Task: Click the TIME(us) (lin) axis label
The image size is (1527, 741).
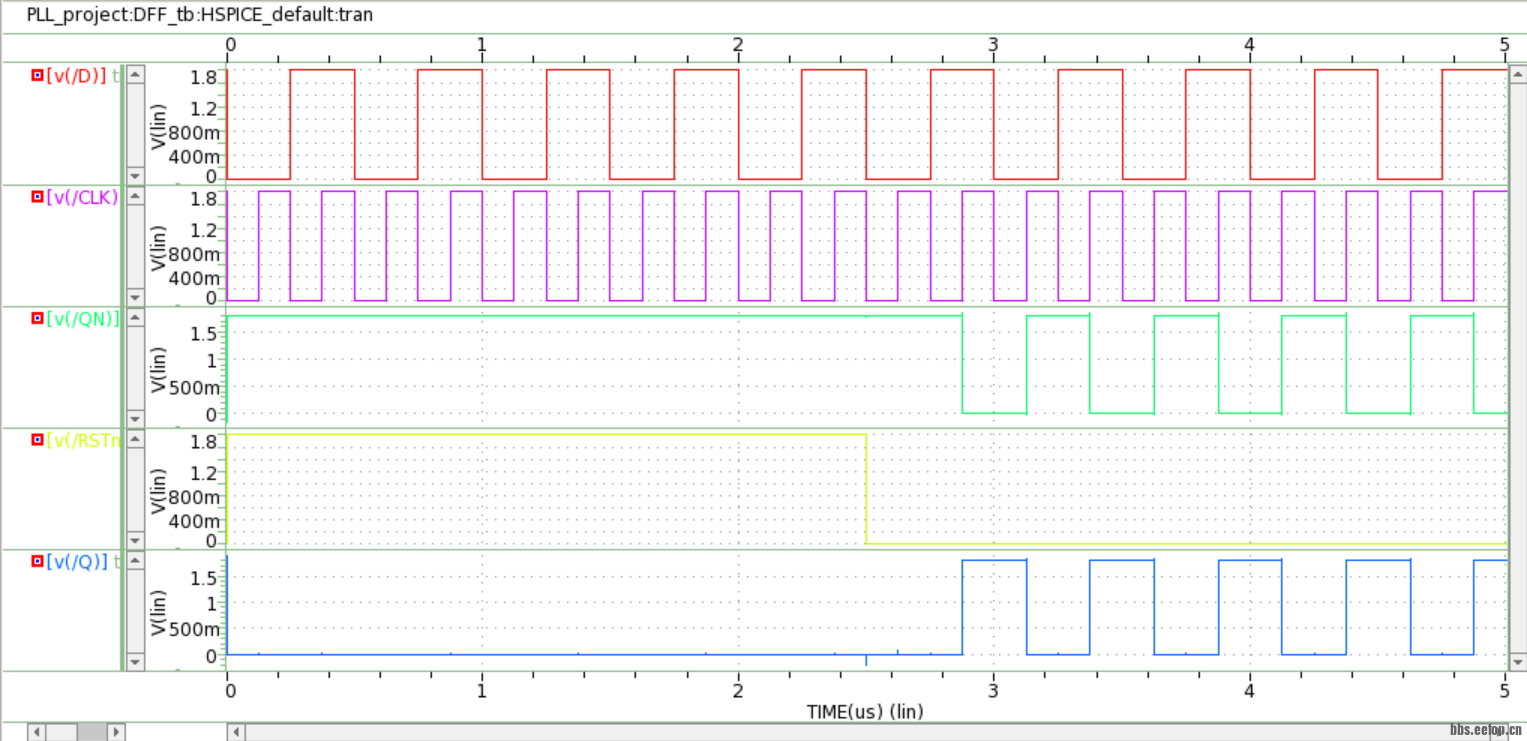Action: pos(865,711)
